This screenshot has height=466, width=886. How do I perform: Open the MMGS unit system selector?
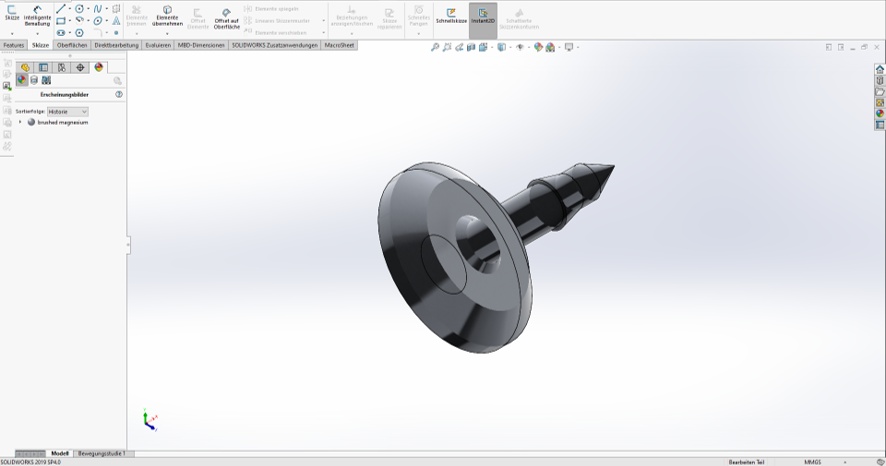(814, 462)
